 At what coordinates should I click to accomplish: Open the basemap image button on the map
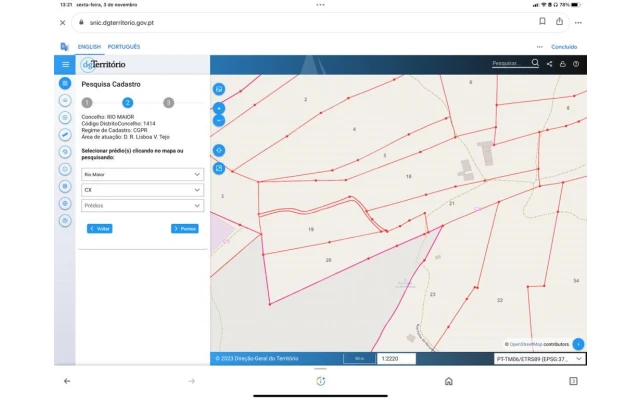point(219,89)
